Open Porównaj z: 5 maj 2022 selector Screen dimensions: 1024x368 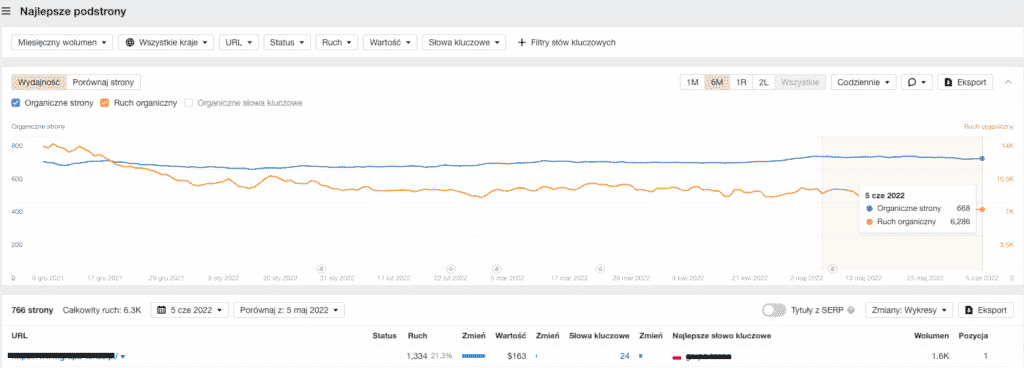(289, 310)
